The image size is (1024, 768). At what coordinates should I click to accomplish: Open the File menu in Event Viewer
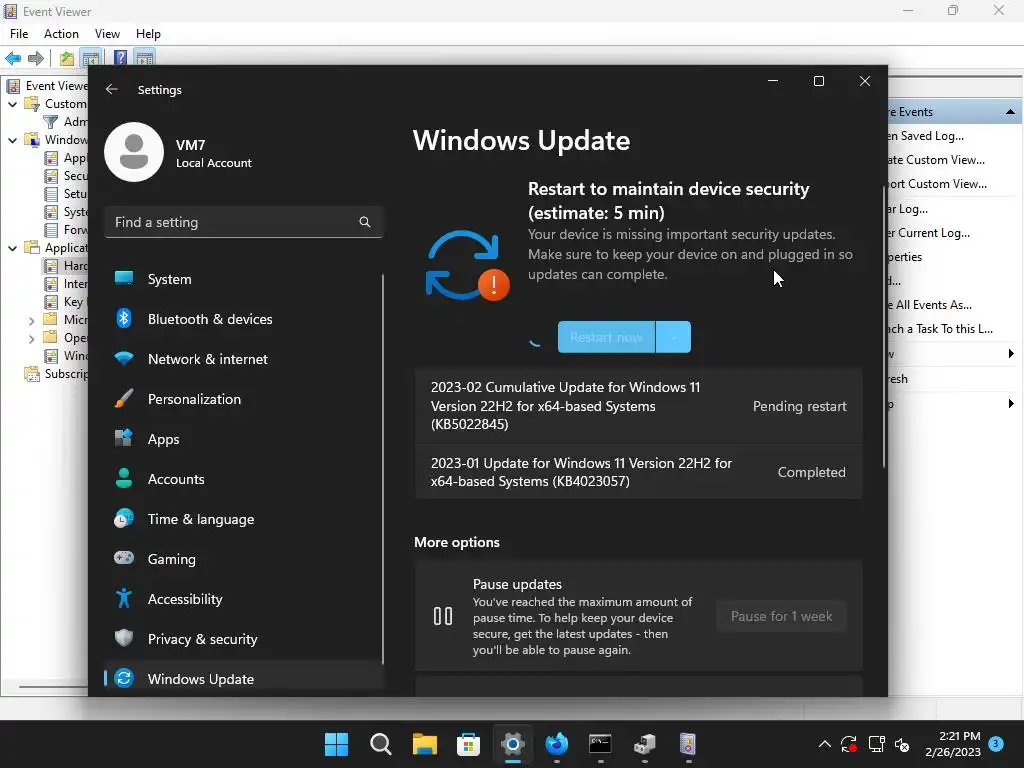point(19,34)
